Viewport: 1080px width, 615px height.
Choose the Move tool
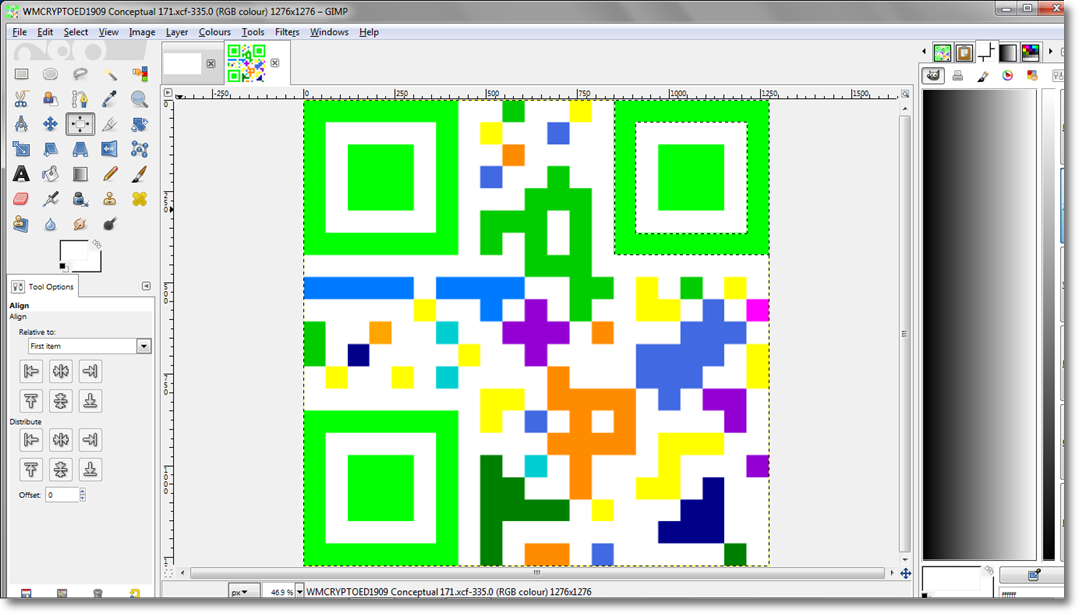[x=50, y=124]
